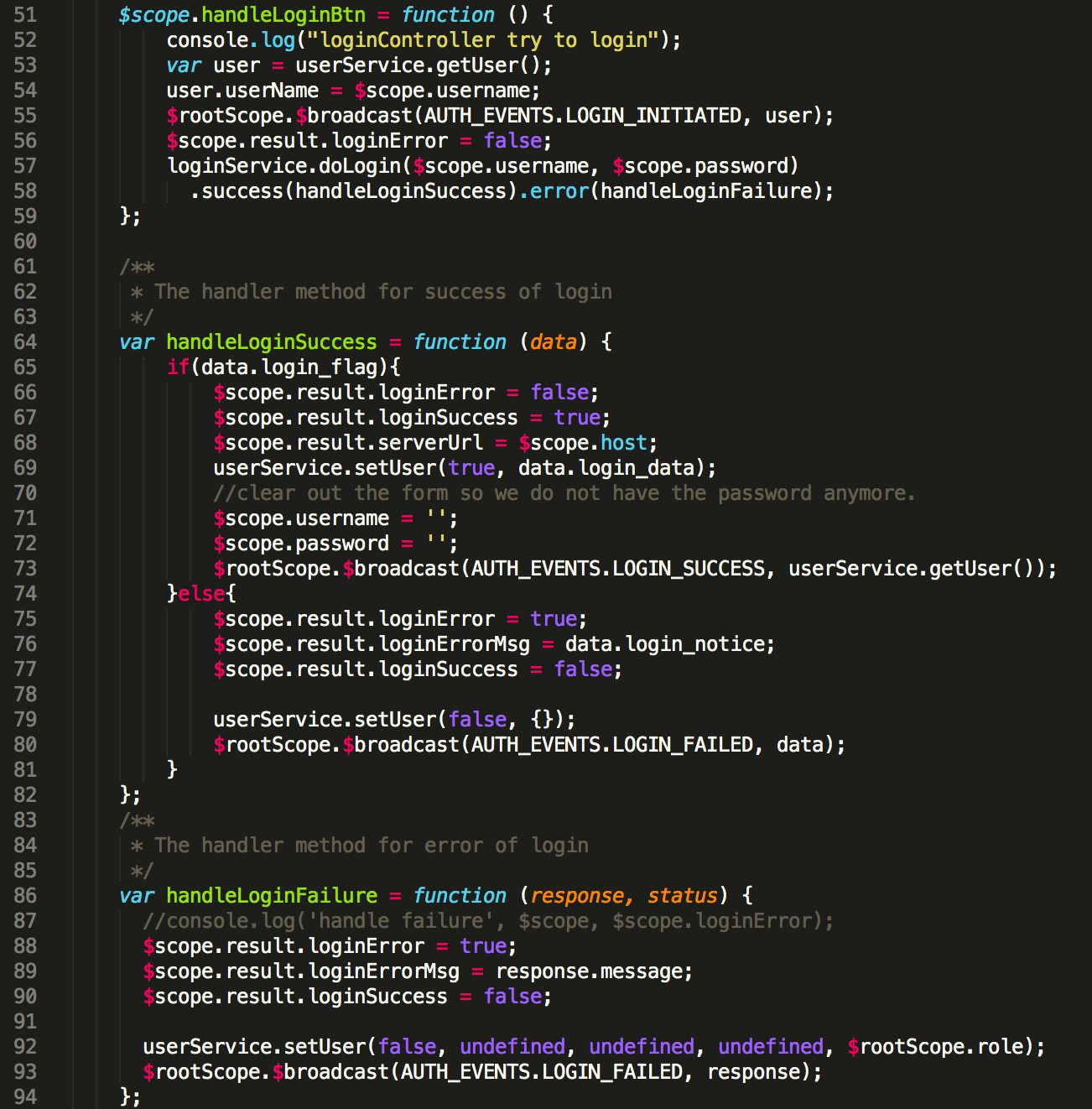This screenshot has height=1109, width=1092.
Task: Select line number 86 in the gutter
Action: coord(25,896)
